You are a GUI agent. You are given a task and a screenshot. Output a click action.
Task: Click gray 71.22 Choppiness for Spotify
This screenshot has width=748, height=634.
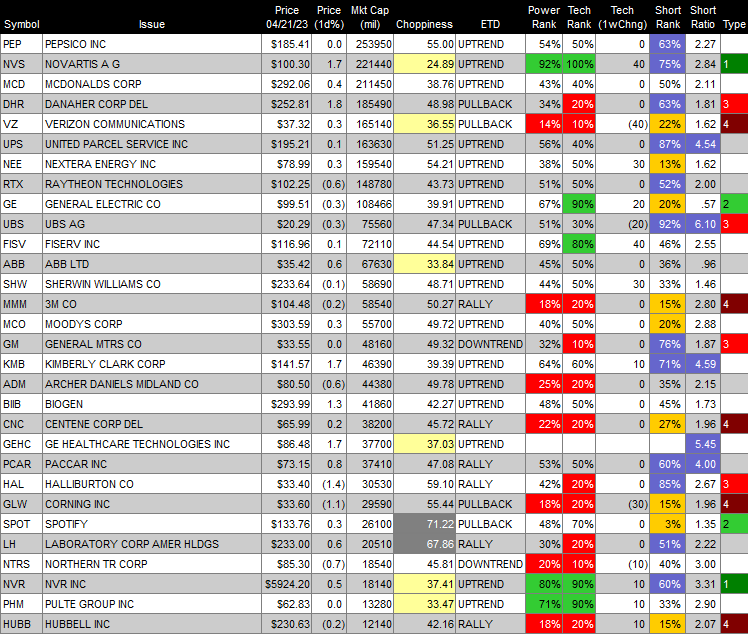pos(424,525)
